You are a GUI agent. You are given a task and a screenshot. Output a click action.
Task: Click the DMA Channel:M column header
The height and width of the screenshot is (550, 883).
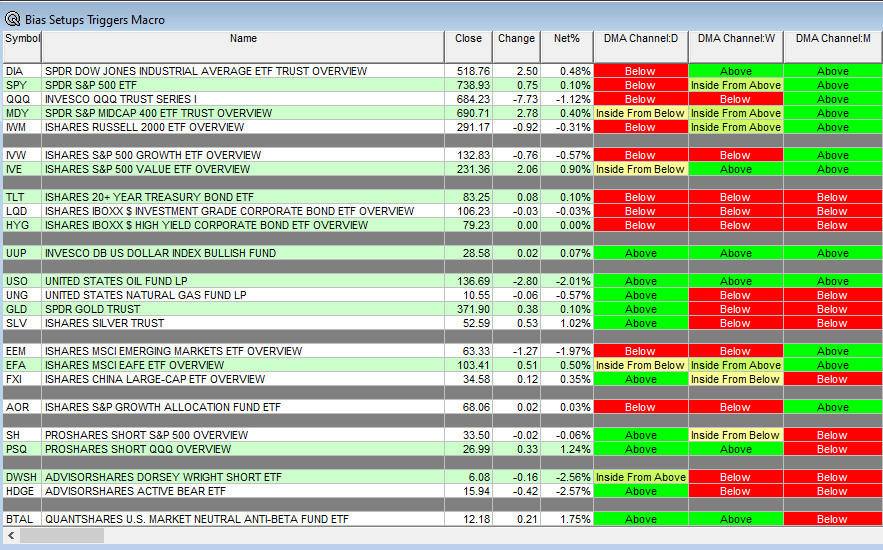[833, 47]
